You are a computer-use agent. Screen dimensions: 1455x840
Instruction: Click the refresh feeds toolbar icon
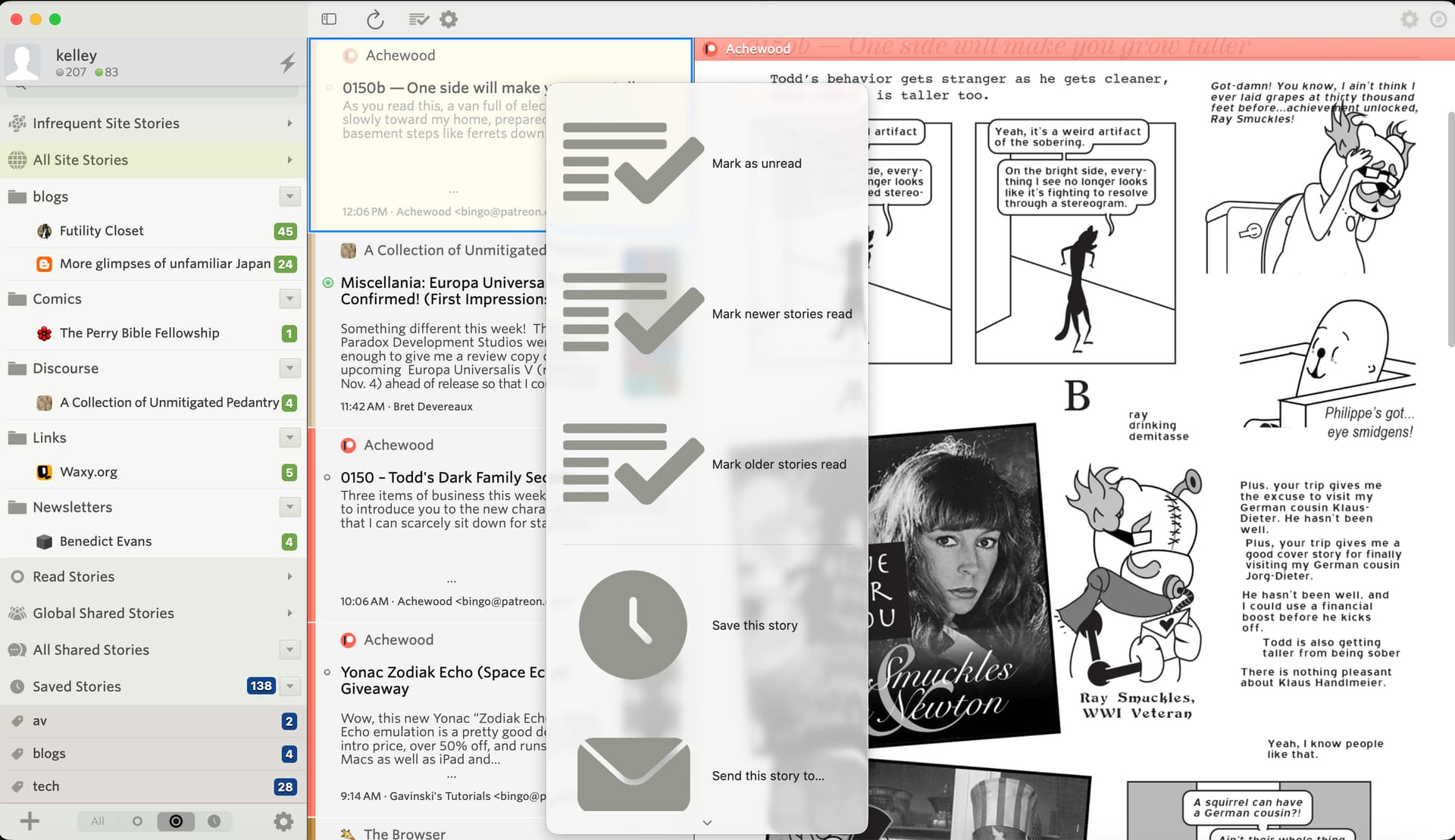tap(375, 19)
